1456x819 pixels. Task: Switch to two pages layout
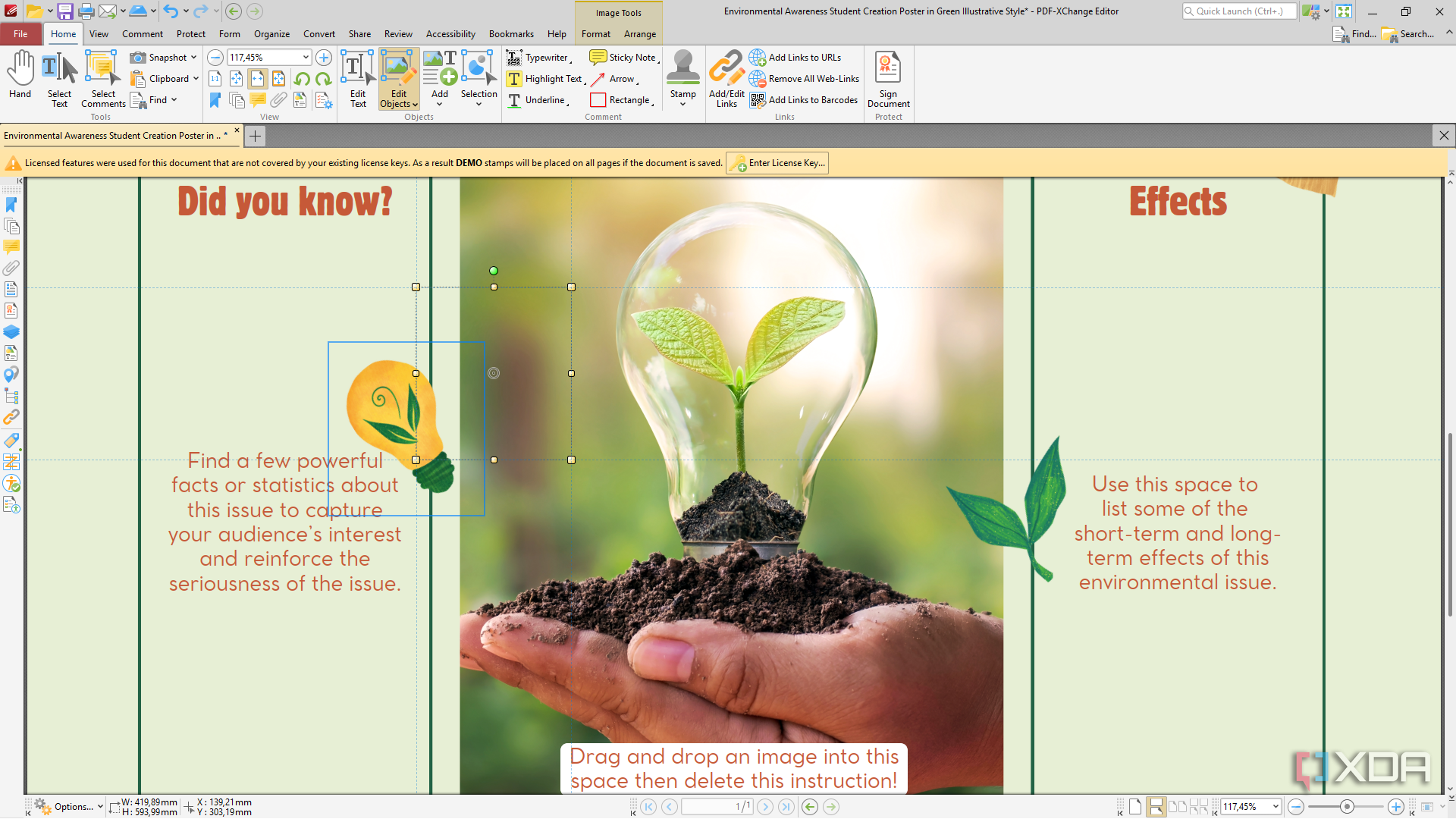coord(1178,807)
